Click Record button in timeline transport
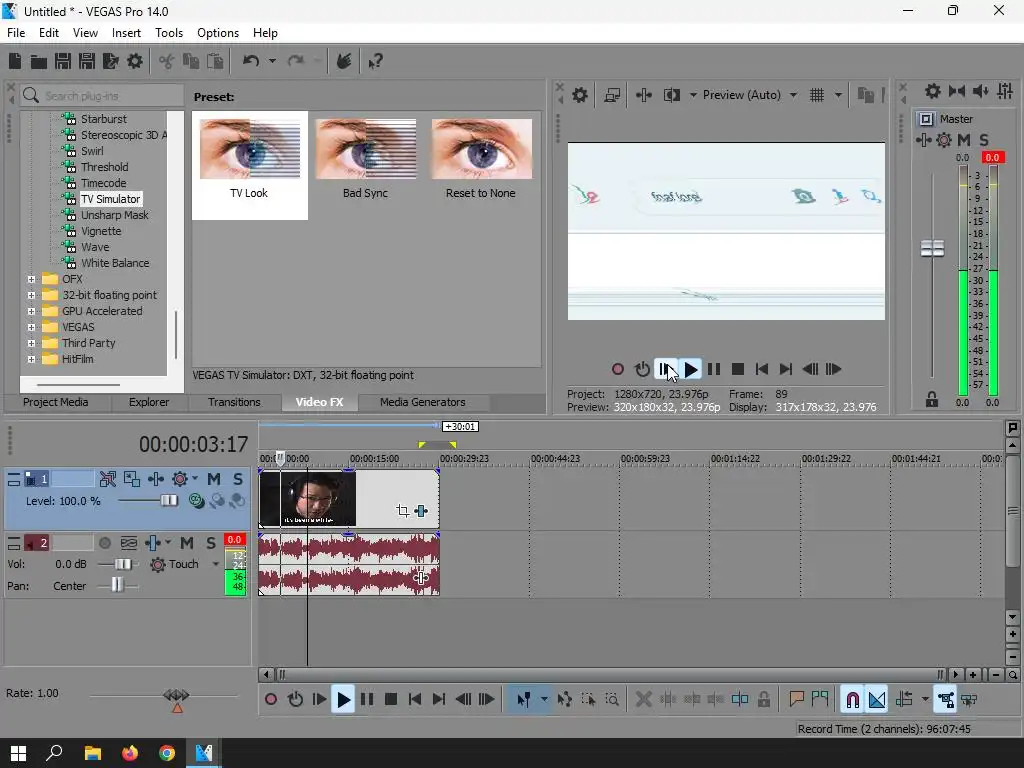1024x768 pixels. point(271,700)
